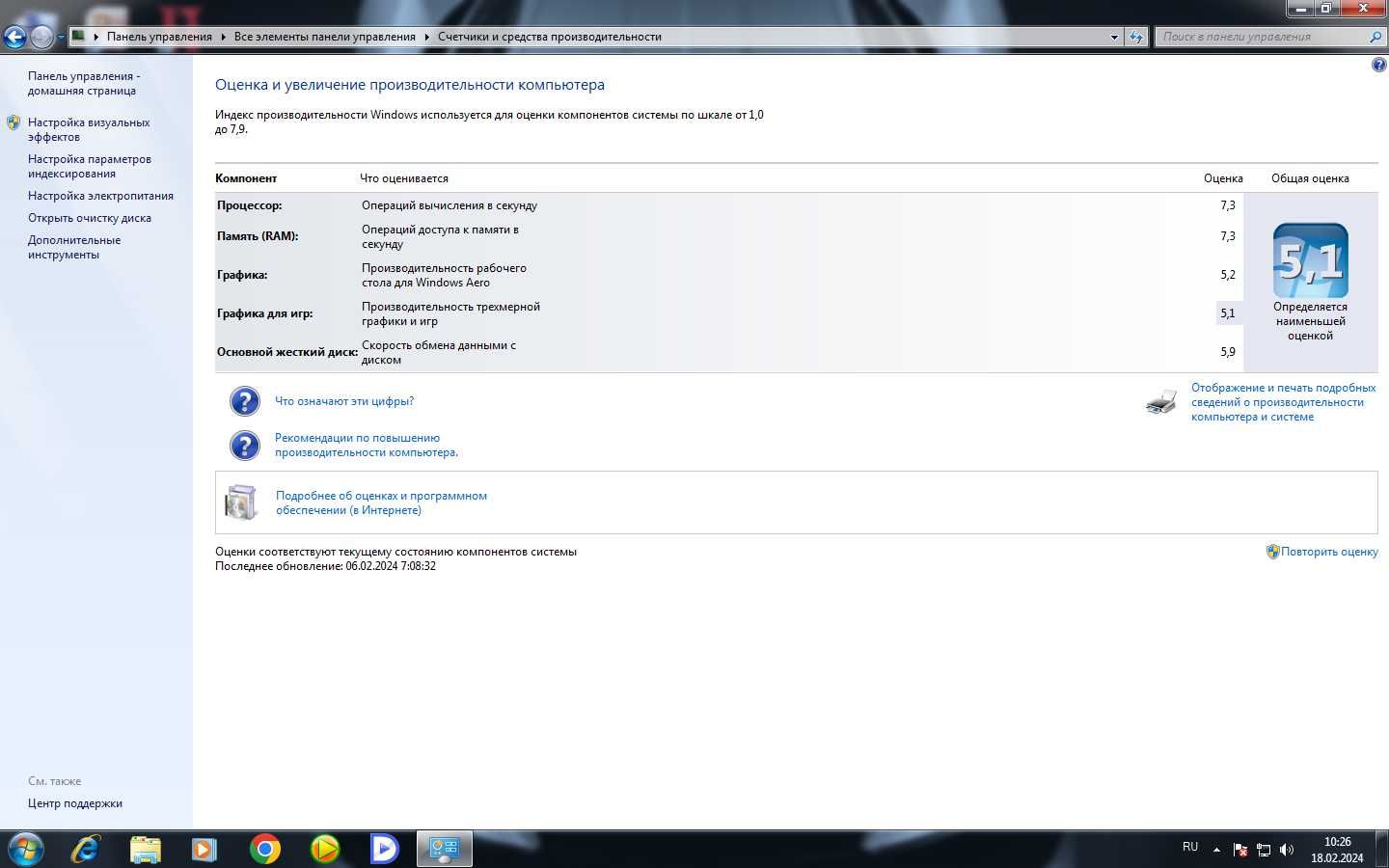Open address bar history dropdown arrow
Viewport: 1389px width, 868px height.
point(1115,37)
